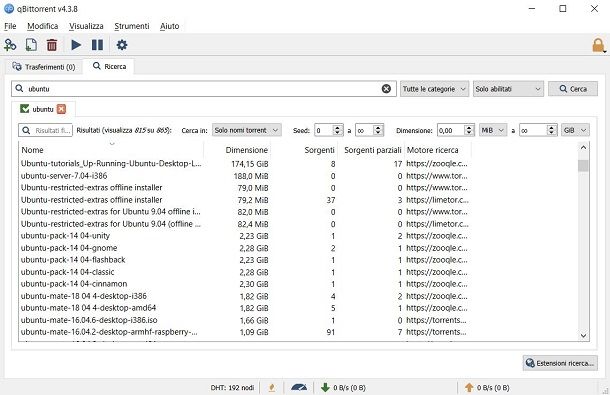610x395 pixels.
Task: Open options gear icon
Action: pos(122,45)
